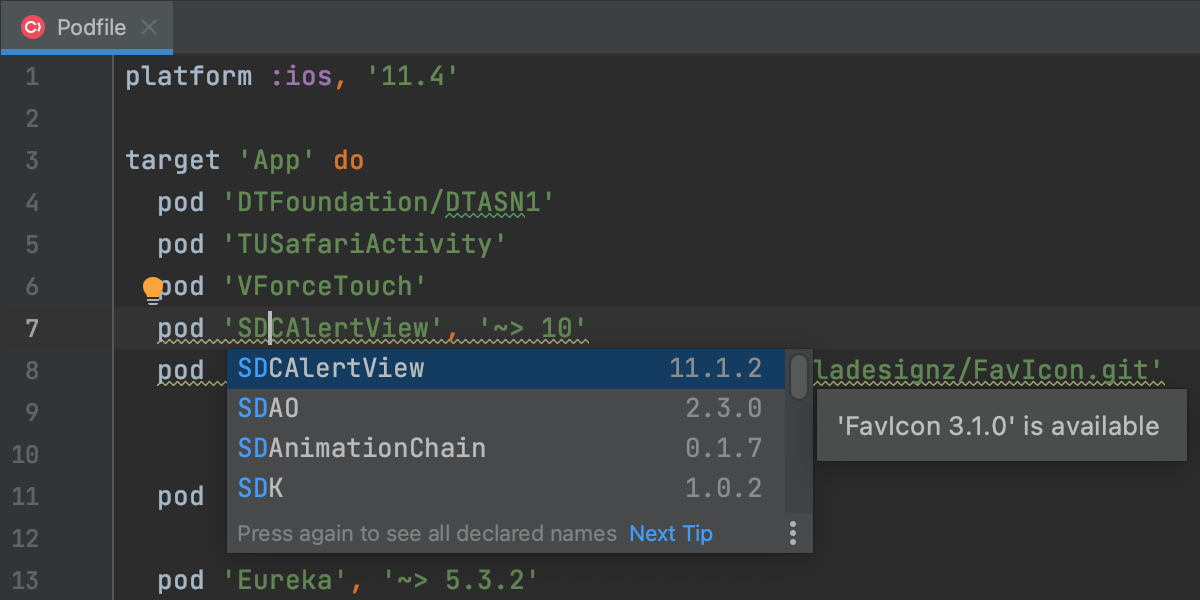Close the Podfile editor tab
The image size is (1200, 600).
(149, 27)
